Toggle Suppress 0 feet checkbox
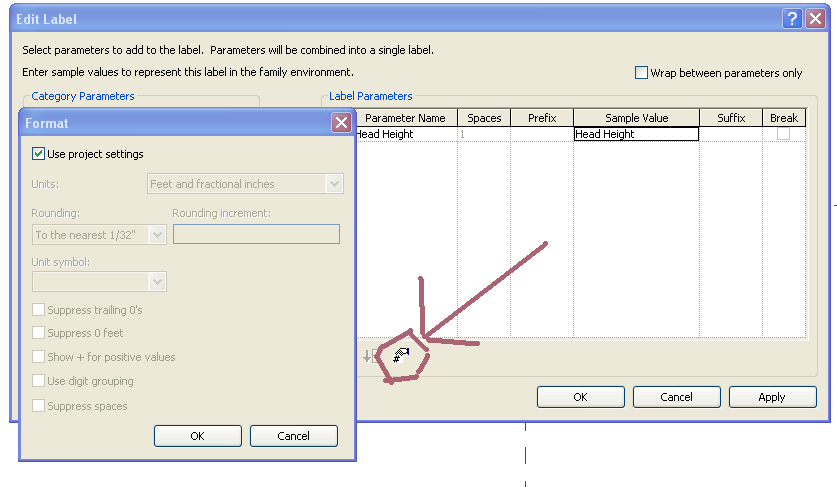837x487 pixels. 38,333
